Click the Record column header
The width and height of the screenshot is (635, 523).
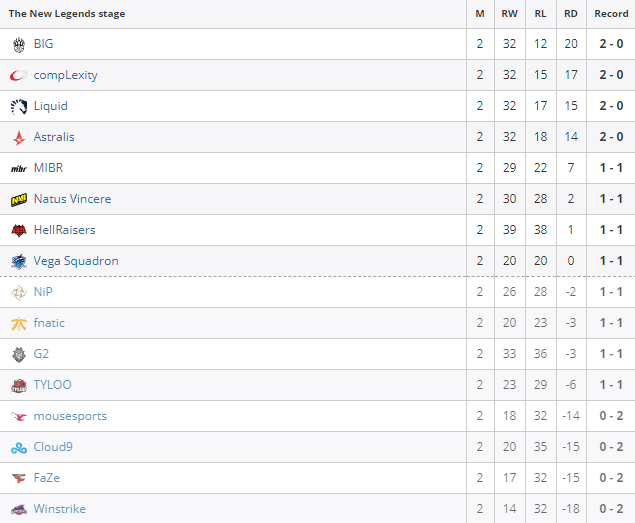pyautogui.click(x=611, y=14)
